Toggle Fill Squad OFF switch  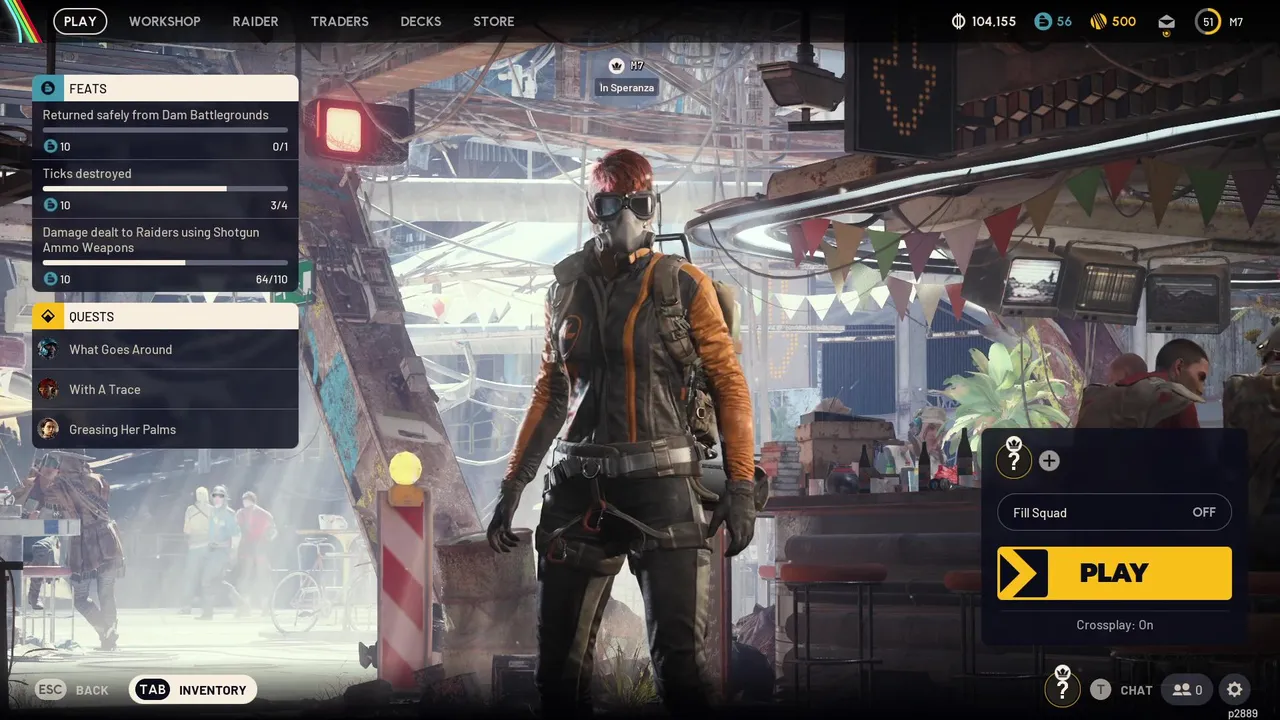tap(1114, 512)
